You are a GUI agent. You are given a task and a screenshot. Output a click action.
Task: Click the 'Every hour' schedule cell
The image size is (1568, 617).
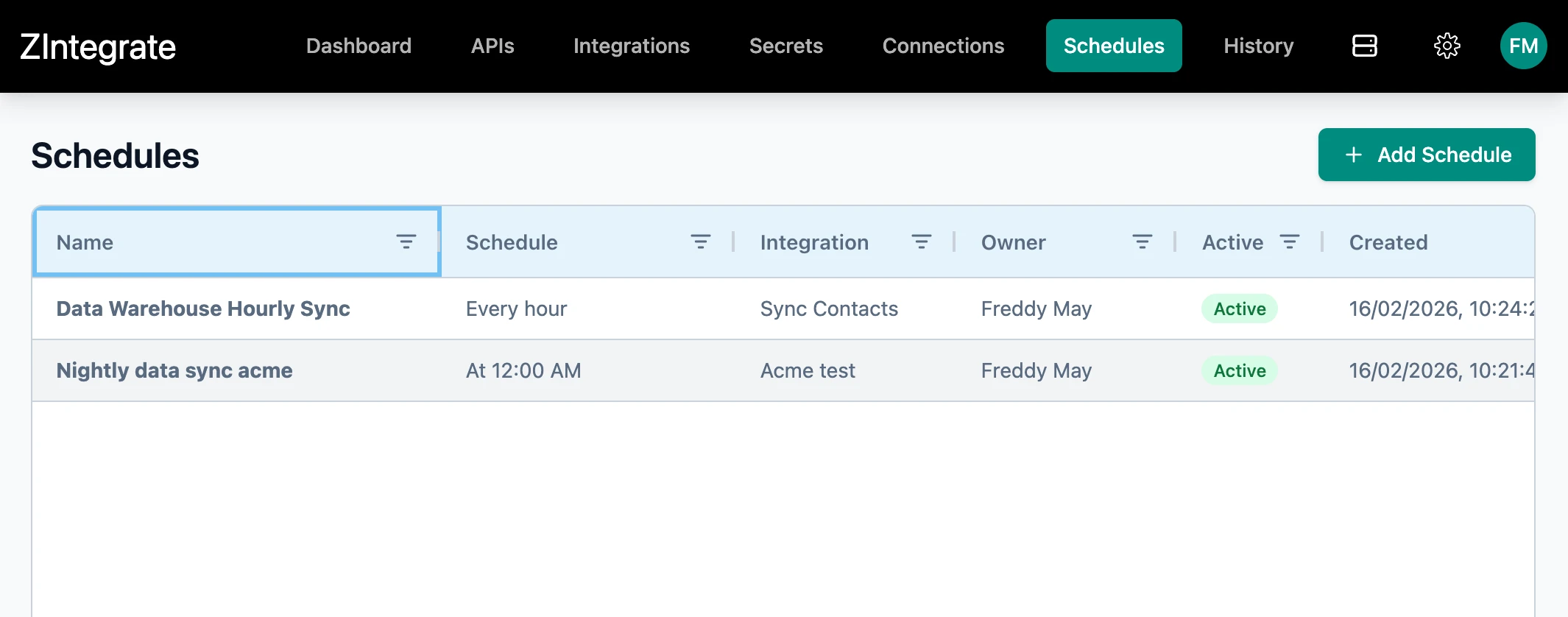pos(516,308)
